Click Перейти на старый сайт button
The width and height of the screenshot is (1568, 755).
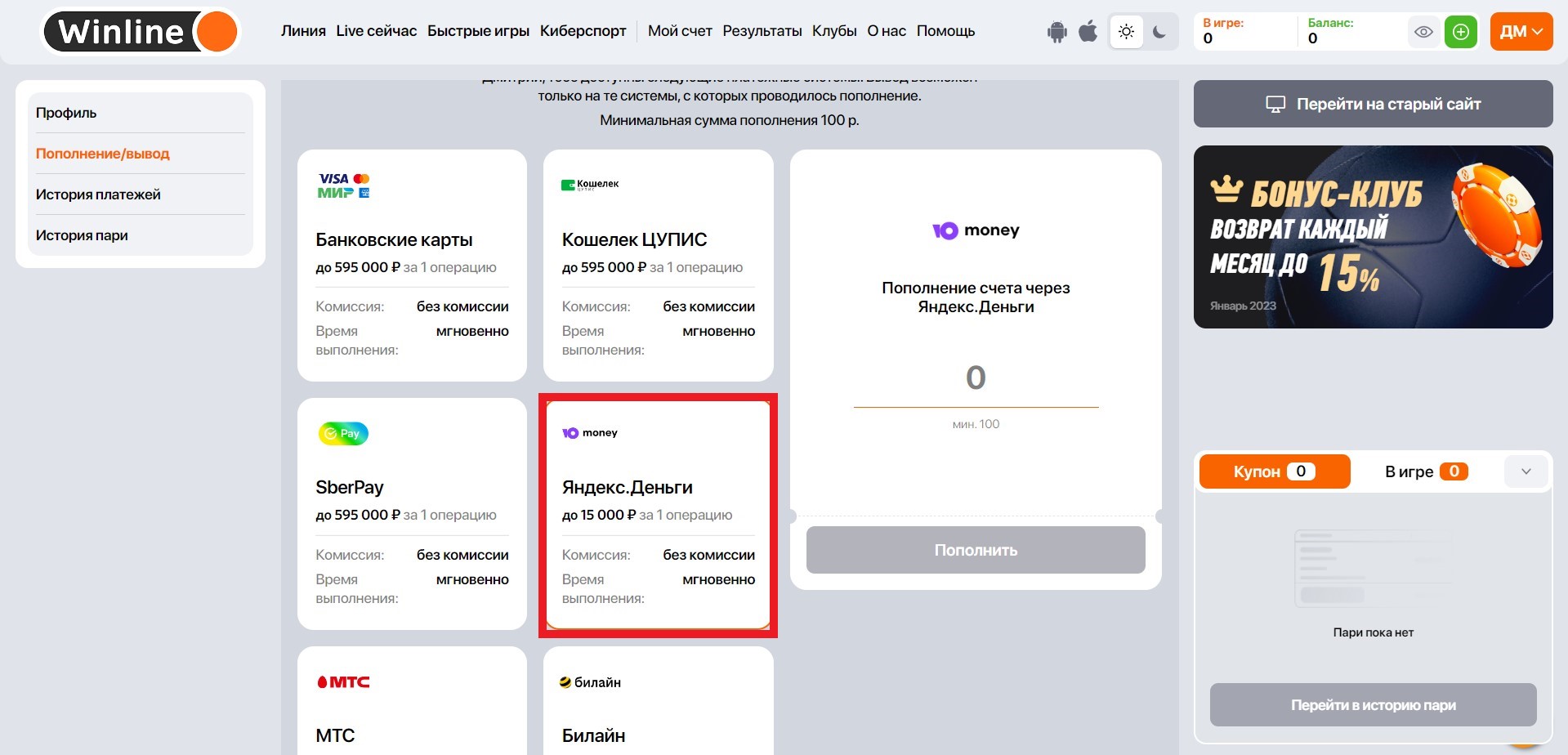[x=1373, y=104]
